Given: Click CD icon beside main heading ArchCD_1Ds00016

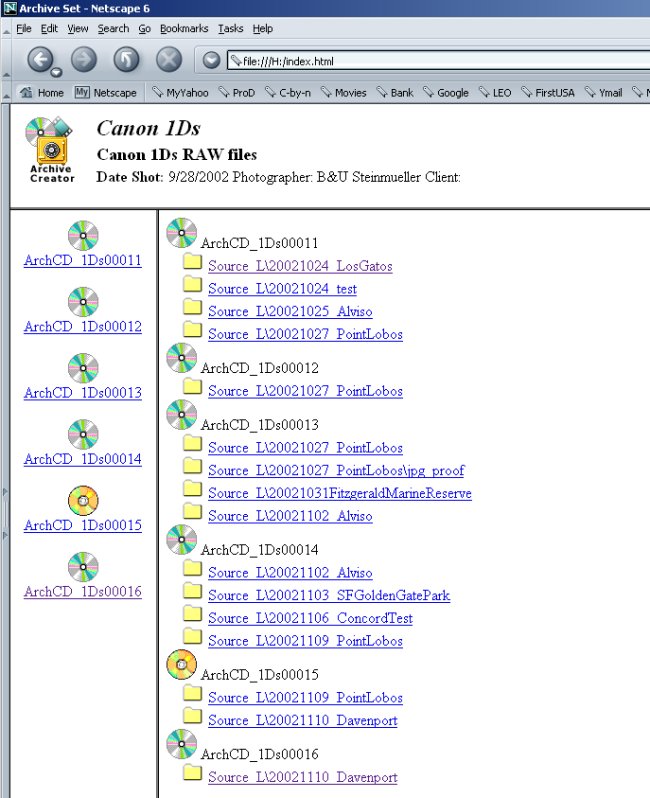Looking at the screenshot, I should click(x=182, y=744).
